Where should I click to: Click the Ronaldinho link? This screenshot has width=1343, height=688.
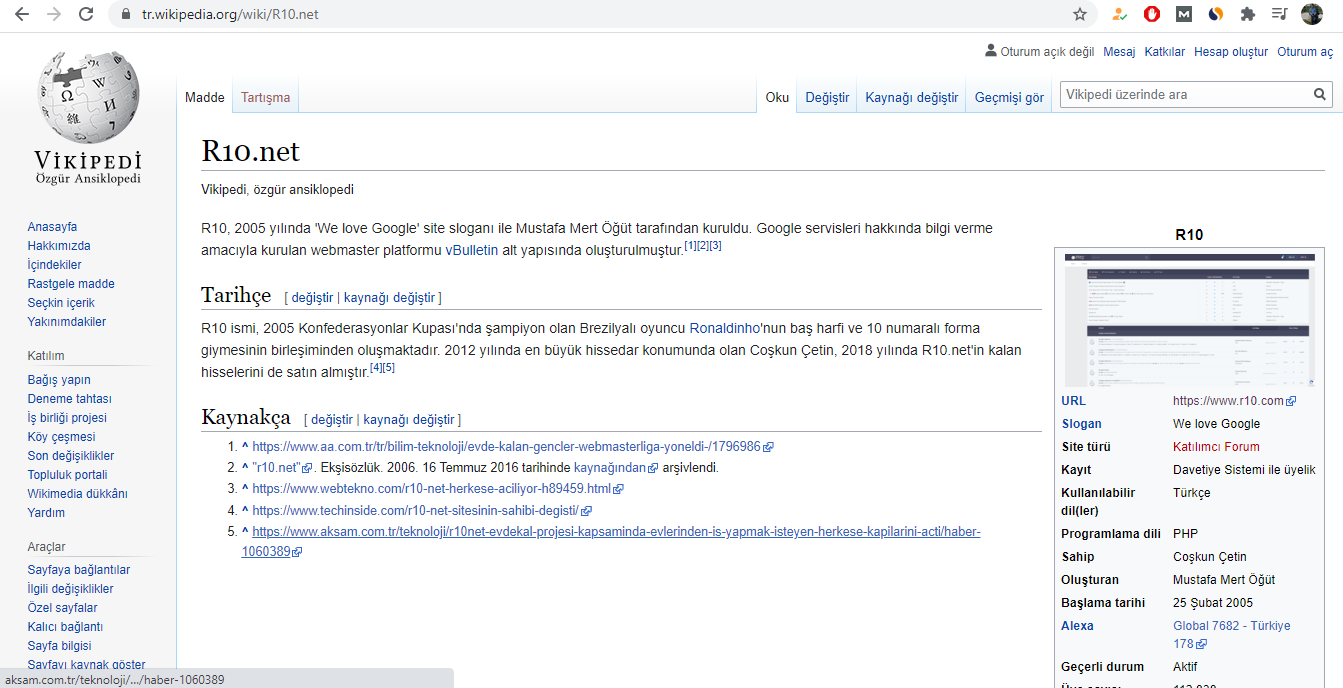(726, 328)
